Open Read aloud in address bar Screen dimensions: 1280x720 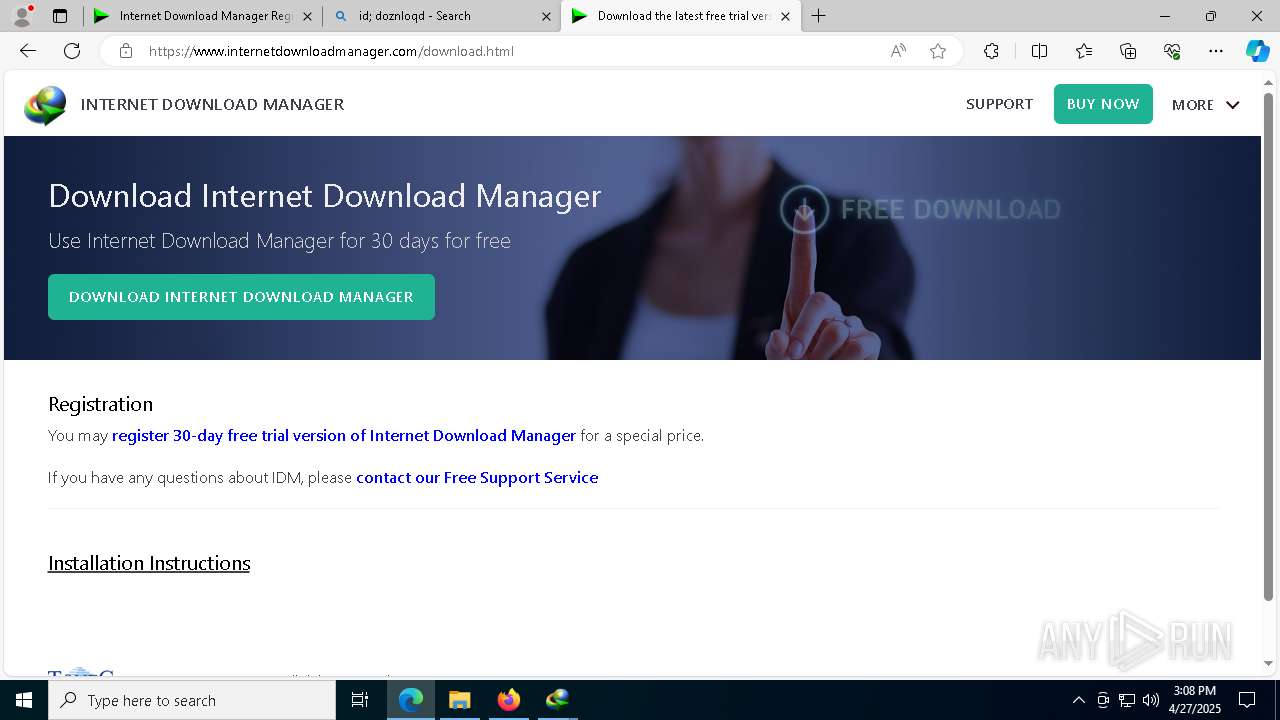coord(898,51)
